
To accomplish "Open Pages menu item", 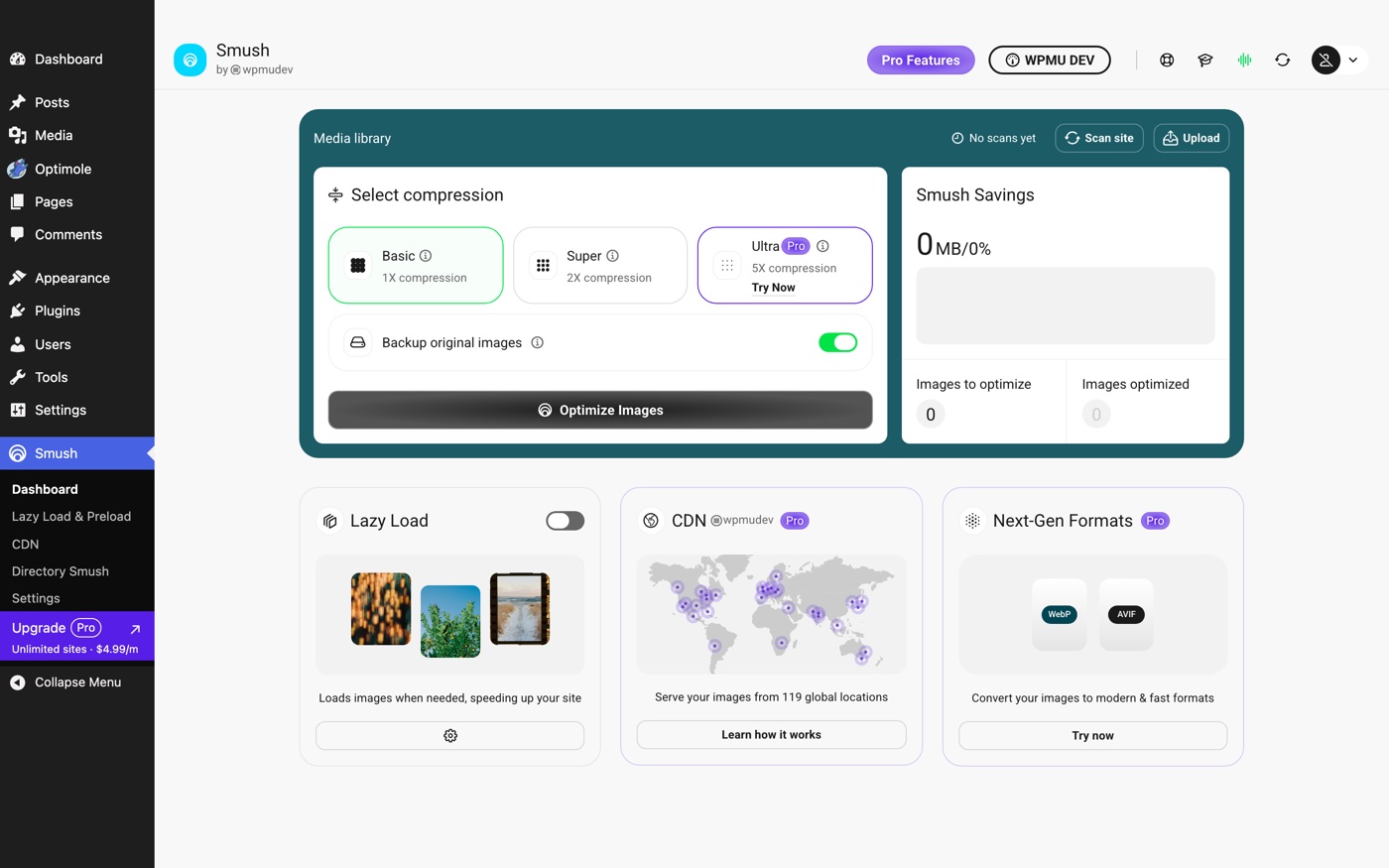I will tap(76, 201).
